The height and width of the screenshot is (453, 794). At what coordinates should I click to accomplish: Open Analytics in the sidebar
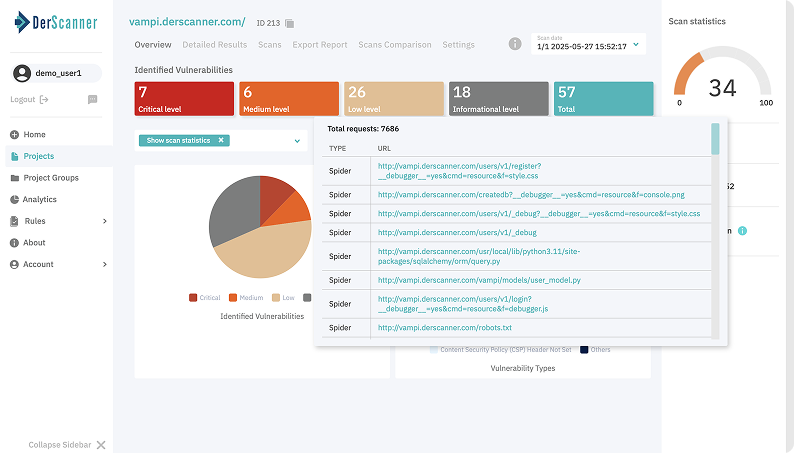pyautogui.click(x=39, y=199)
